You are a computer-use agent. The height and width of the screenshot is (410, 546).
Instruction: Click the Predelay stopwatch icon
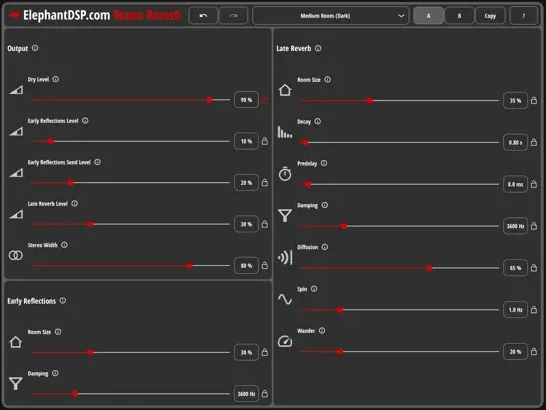[285, 173]
